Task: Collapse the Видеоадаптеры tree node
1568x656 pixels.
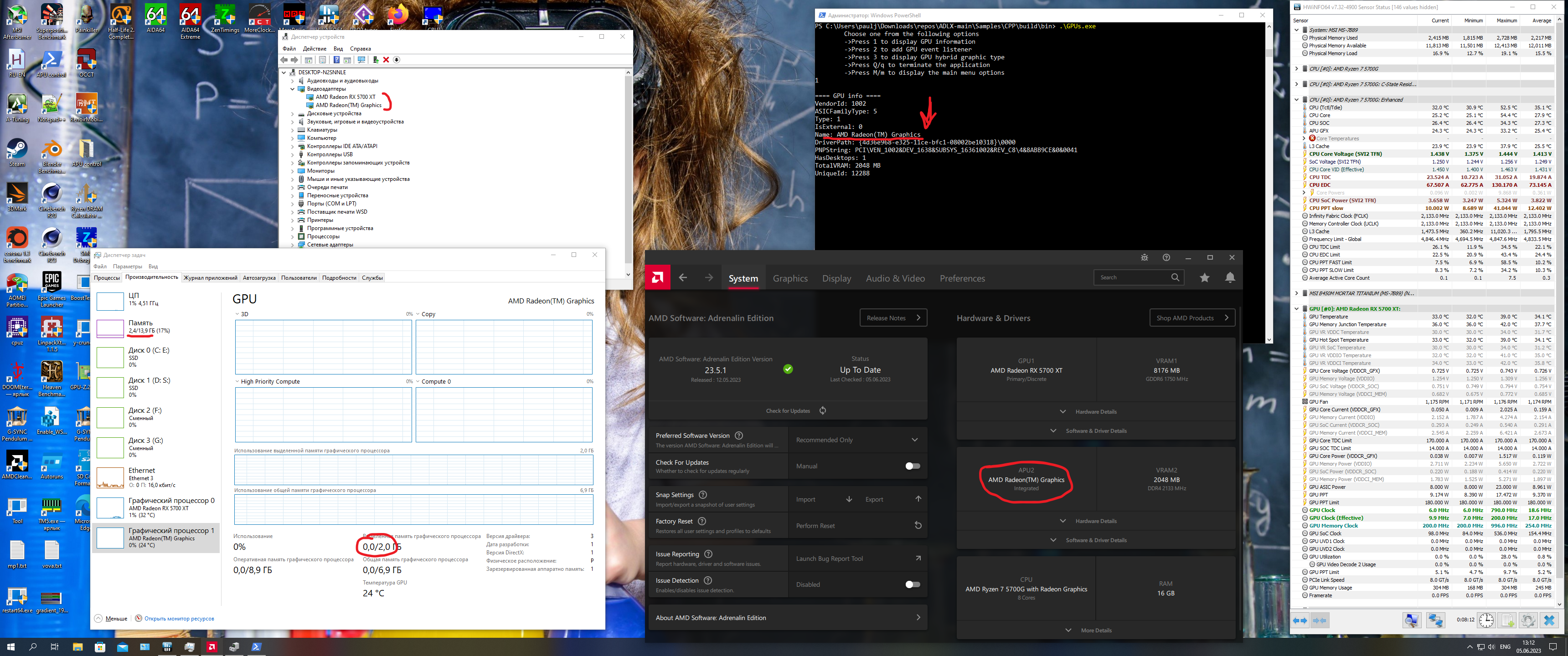Action: click(x=293, y=89)
